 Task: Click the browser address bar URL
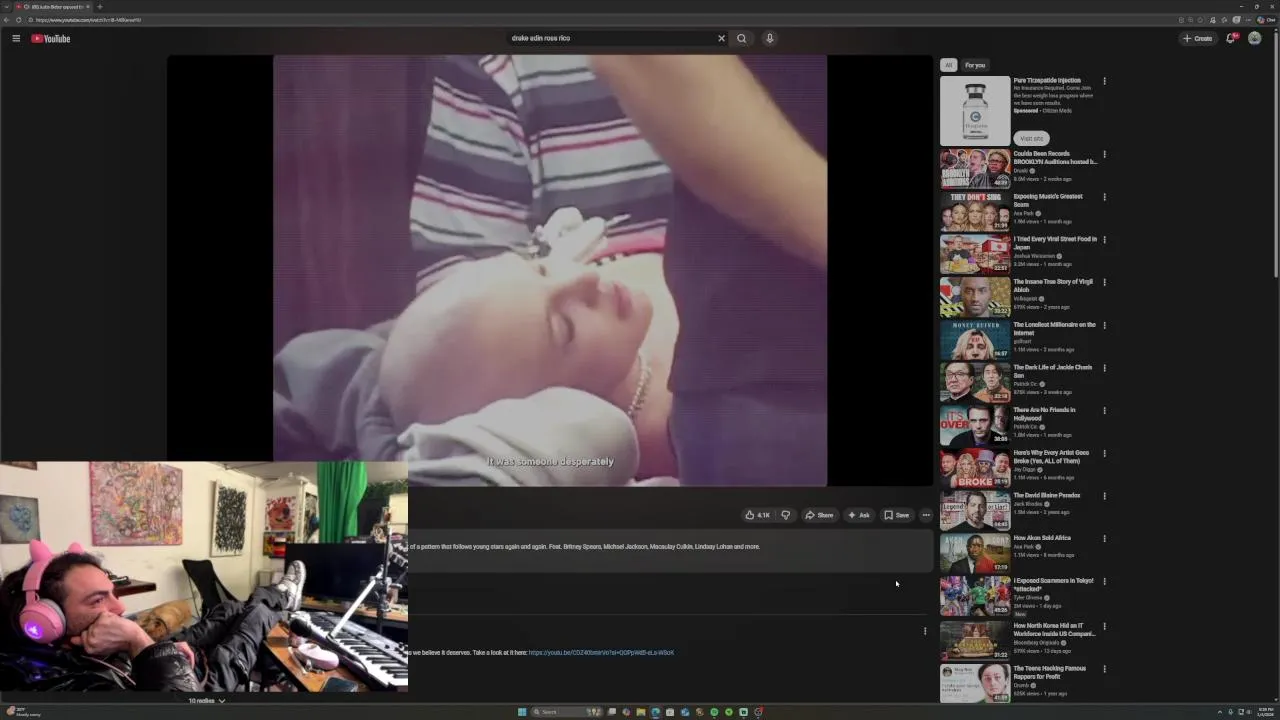coord(88,20)
